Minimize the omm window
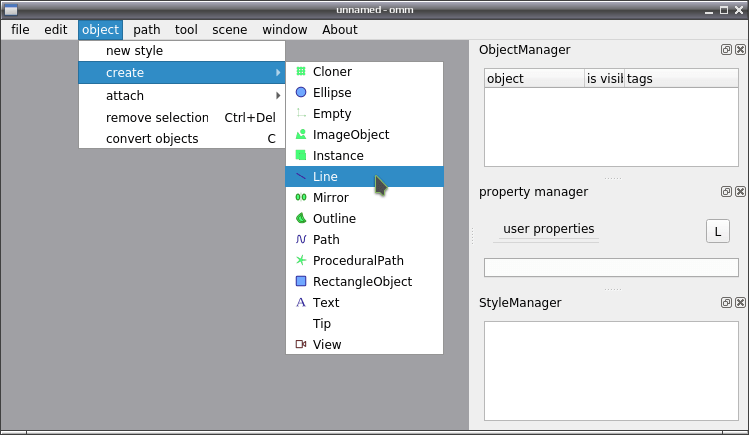The image size is (749, 435). click(709, 11)
